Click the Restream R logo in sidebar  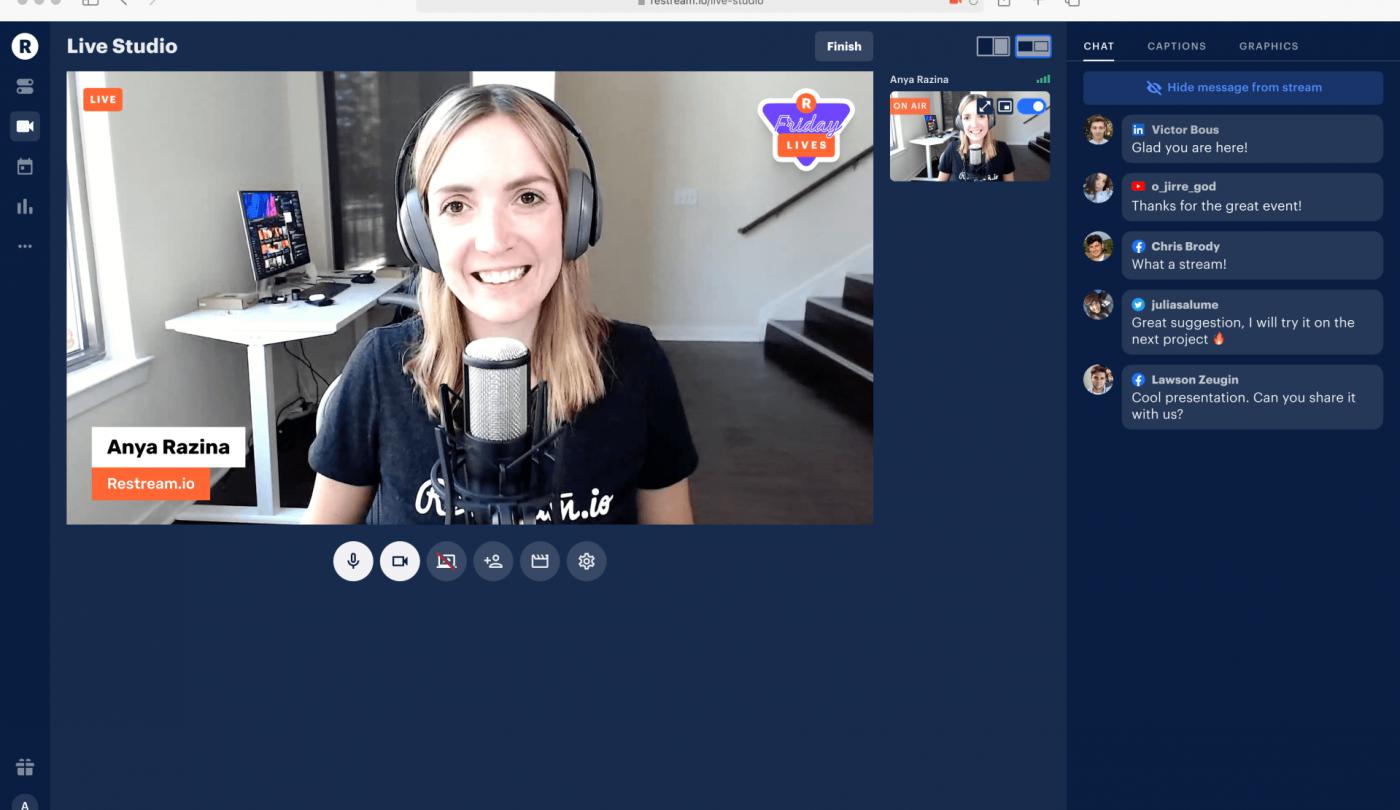coord(25,46)
